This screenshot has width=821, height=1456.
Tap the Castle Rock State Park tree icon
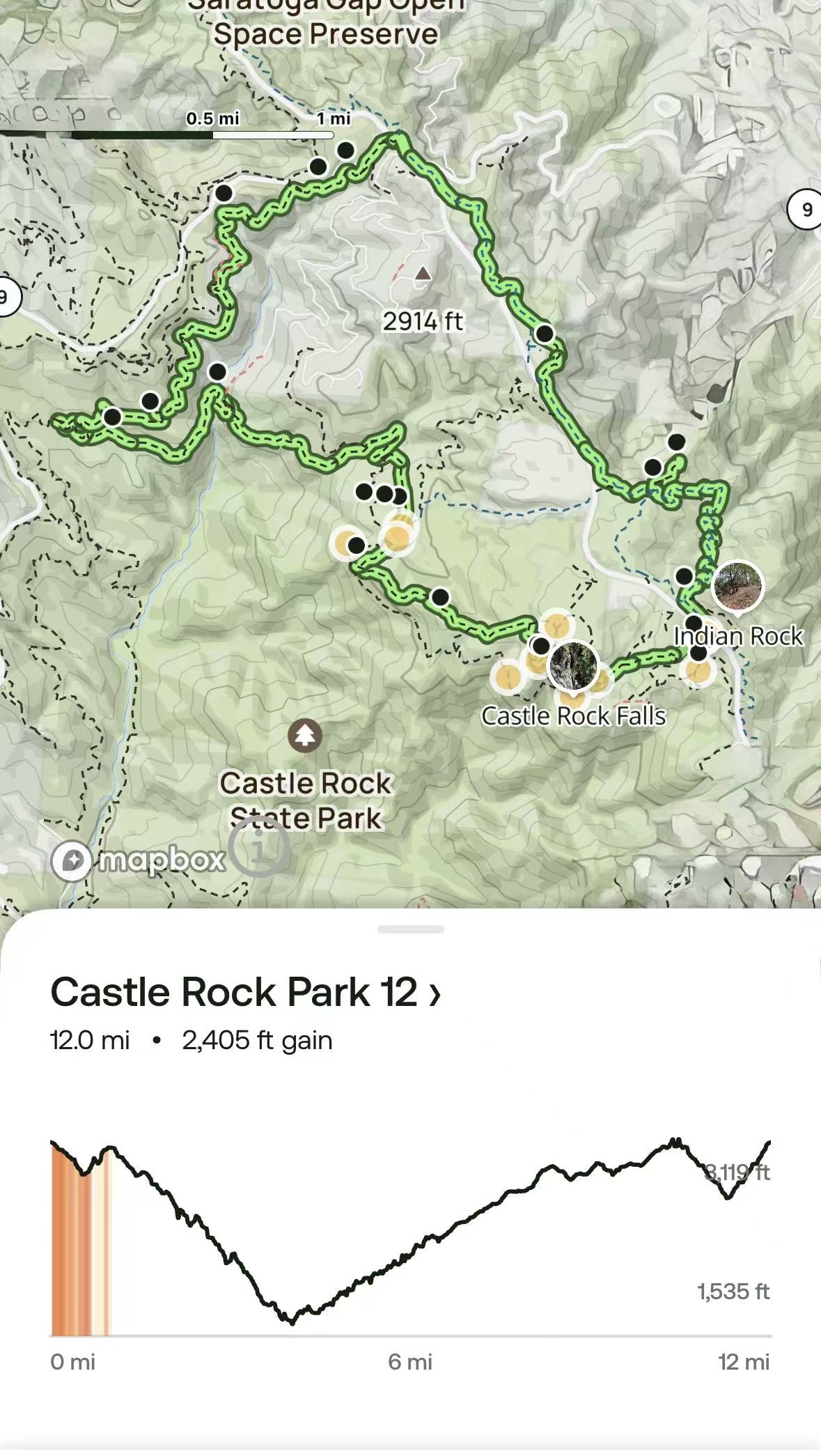(x=305, y=736)
